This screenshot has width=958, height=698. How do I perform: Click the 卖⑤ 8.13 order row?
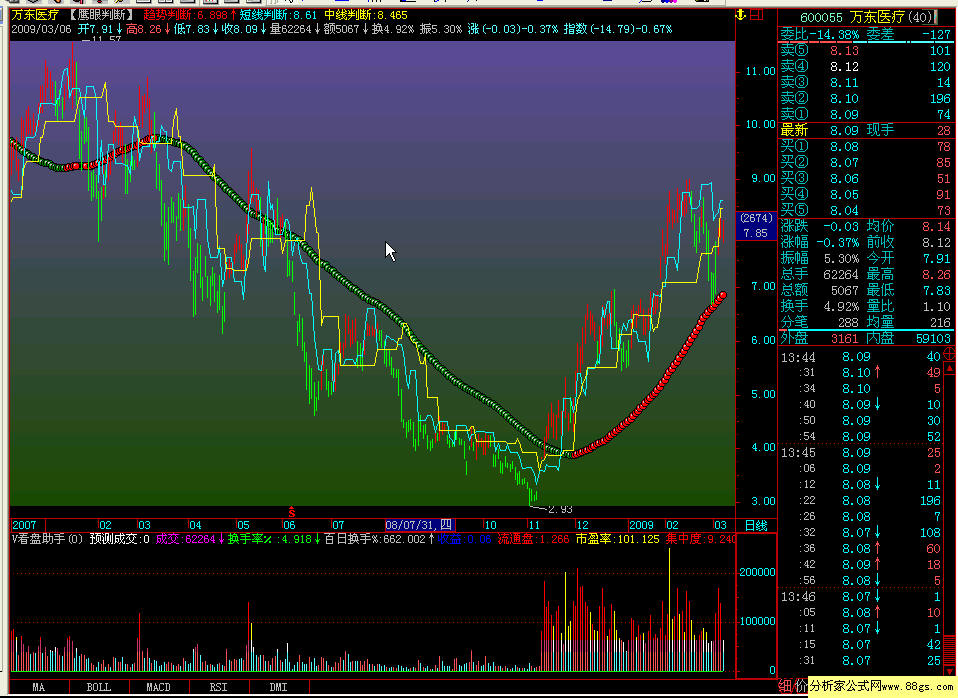click(x=866, y=51)
